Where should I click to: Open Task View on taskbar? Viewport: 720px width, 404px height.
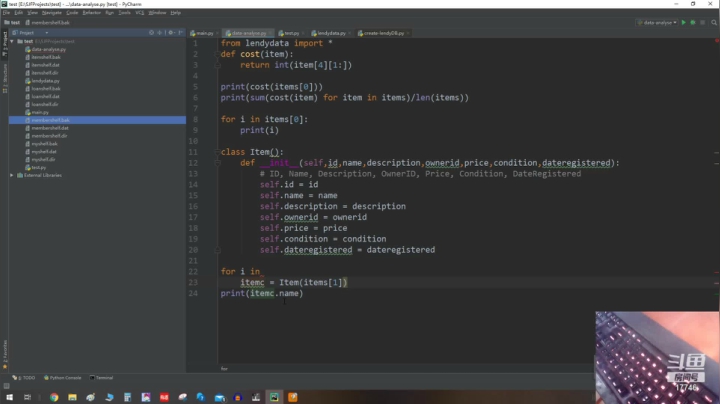28,397
